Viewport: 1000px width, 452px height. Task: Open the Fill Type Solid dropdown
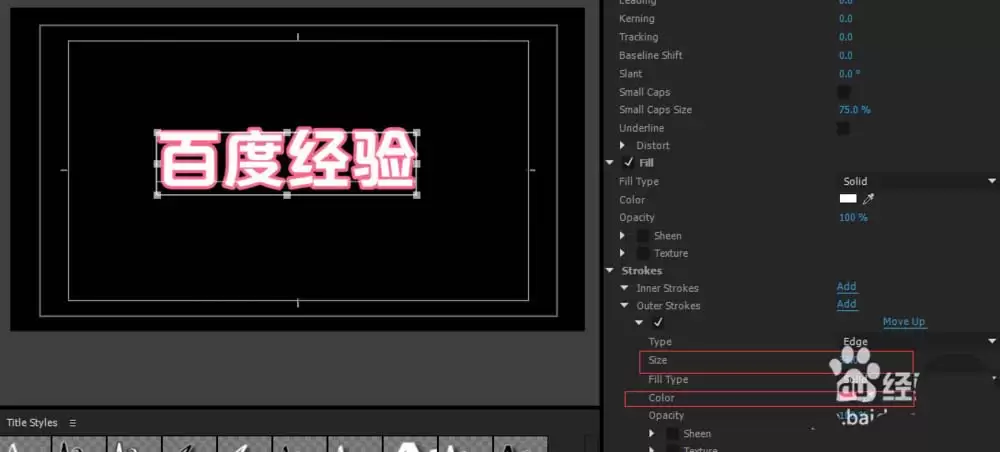coord(916,181)
